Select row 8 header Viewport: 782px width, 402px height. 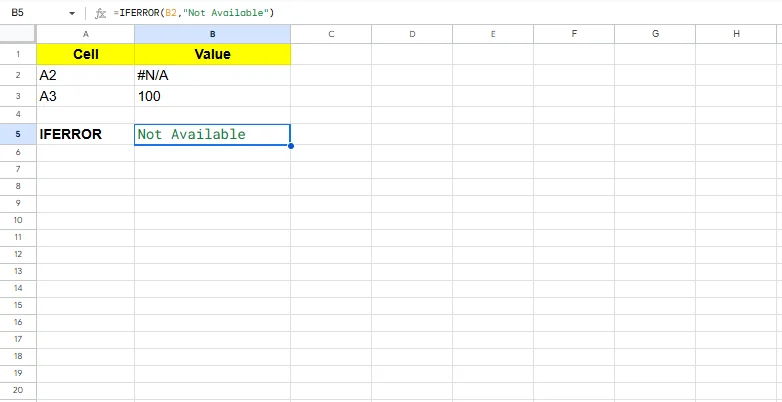pyautogui.click(x=18, y=187)
